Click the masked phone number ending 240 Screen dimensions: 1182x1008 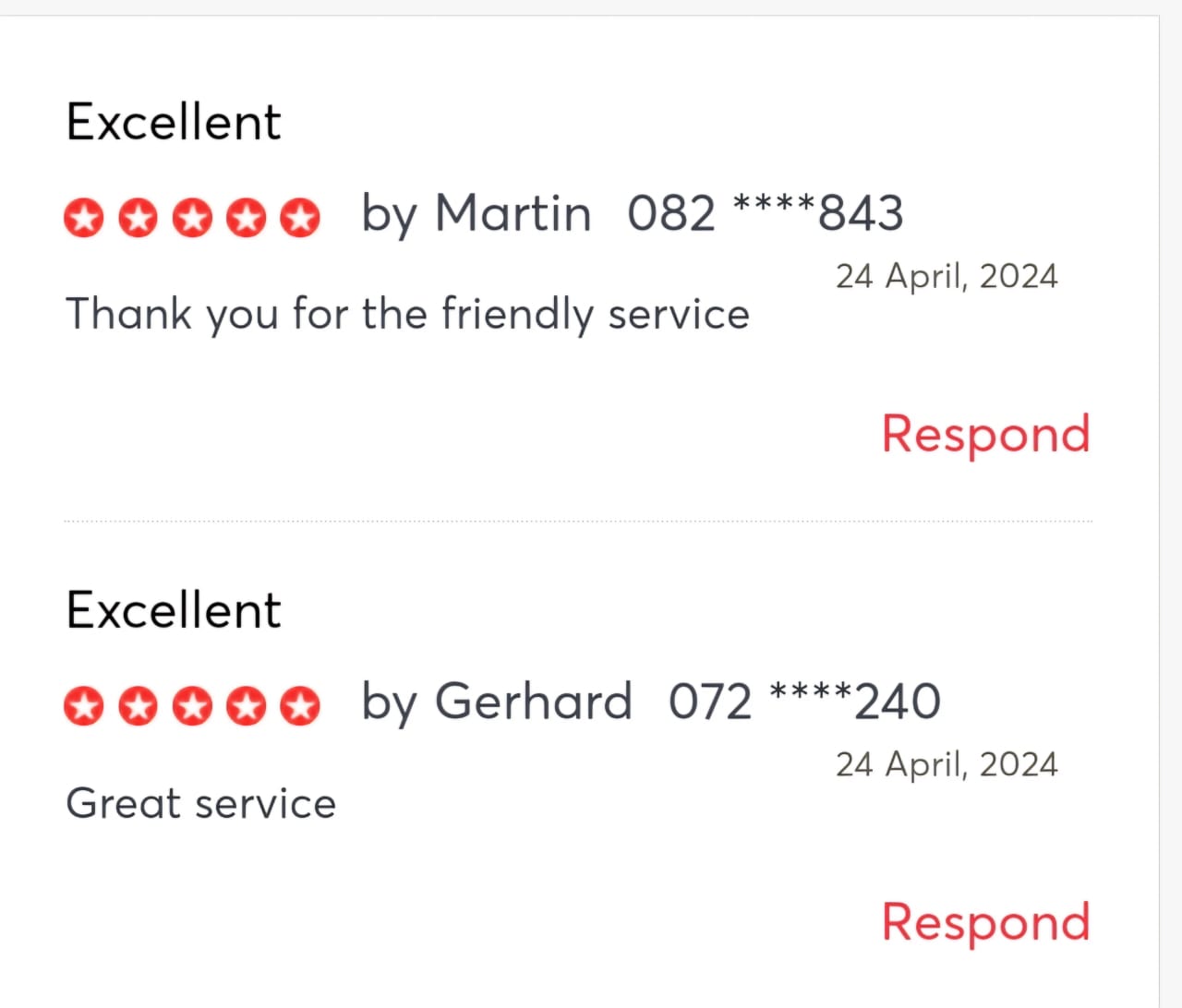804,702
